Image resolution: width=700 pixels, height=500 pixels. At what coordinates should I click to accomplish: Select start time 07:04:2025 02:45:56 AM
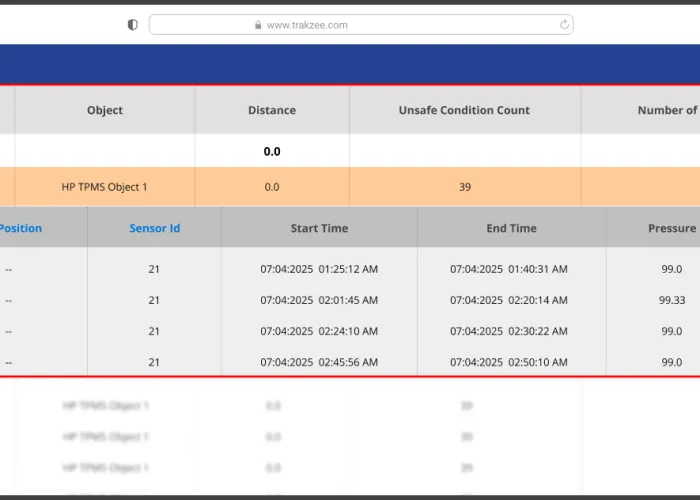tap(319, 362)
